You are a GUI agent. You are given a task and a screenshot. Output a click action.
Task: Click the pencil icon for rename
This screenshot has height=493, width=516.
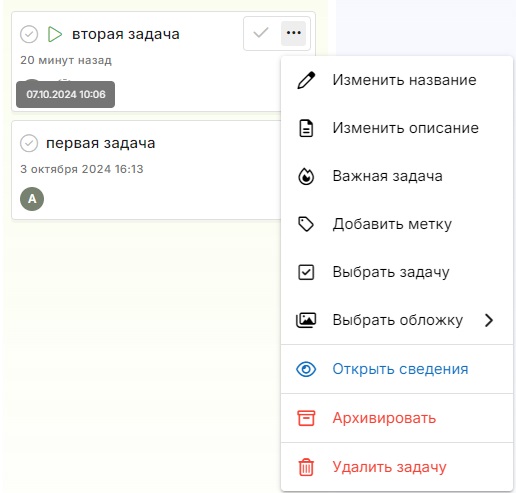306,80
